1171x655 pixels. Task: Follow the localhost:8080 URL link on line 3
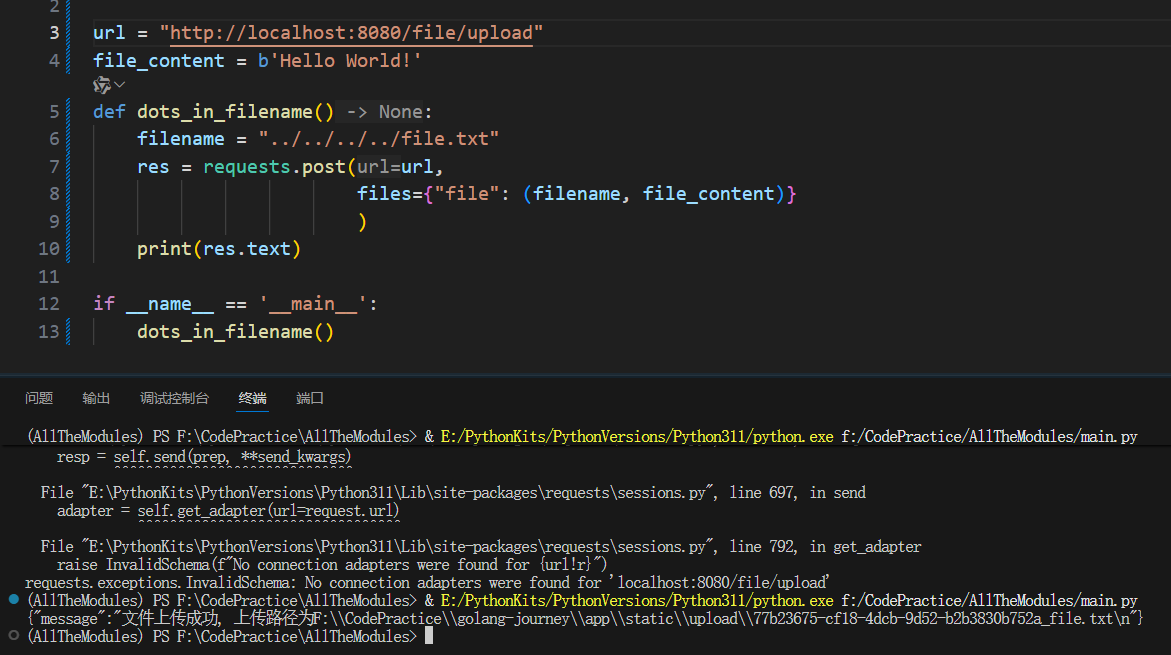click(351, 33)
